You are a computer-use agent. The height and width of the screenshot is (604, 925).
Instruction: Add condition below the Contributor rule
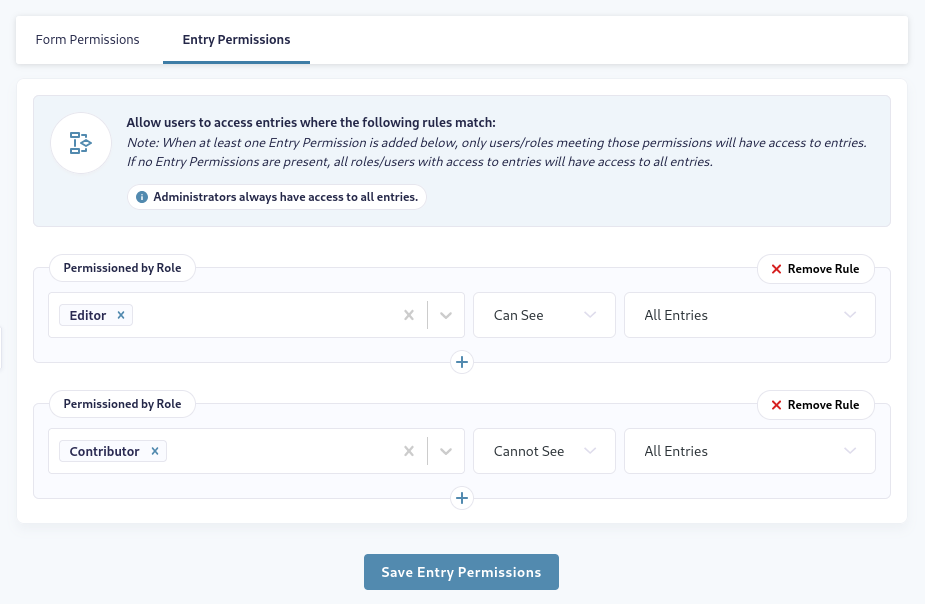462,498
